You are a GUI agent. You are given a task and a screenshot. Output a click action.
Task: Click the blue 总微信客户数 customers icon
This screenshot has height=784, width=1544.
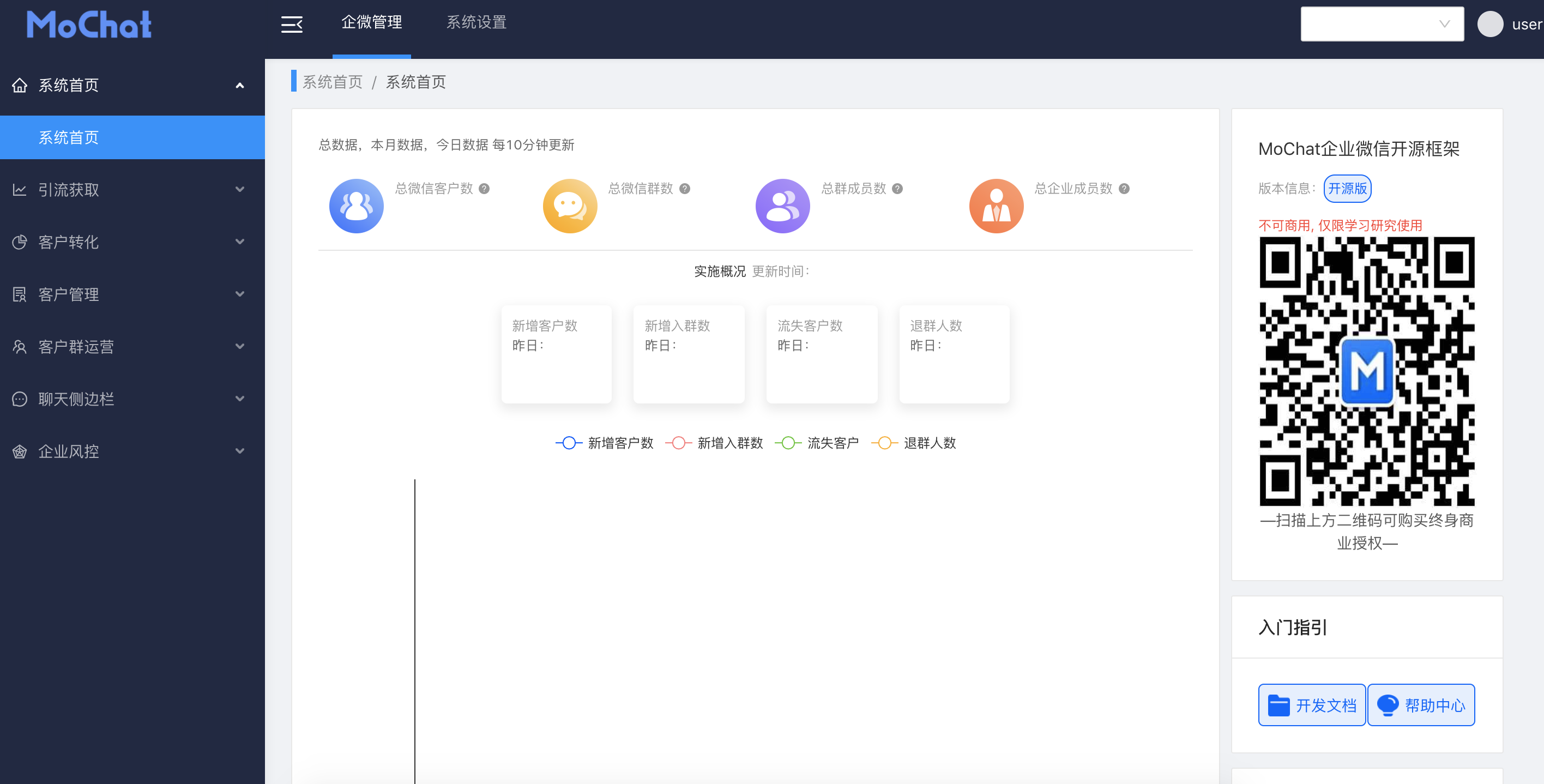(356, 206)
